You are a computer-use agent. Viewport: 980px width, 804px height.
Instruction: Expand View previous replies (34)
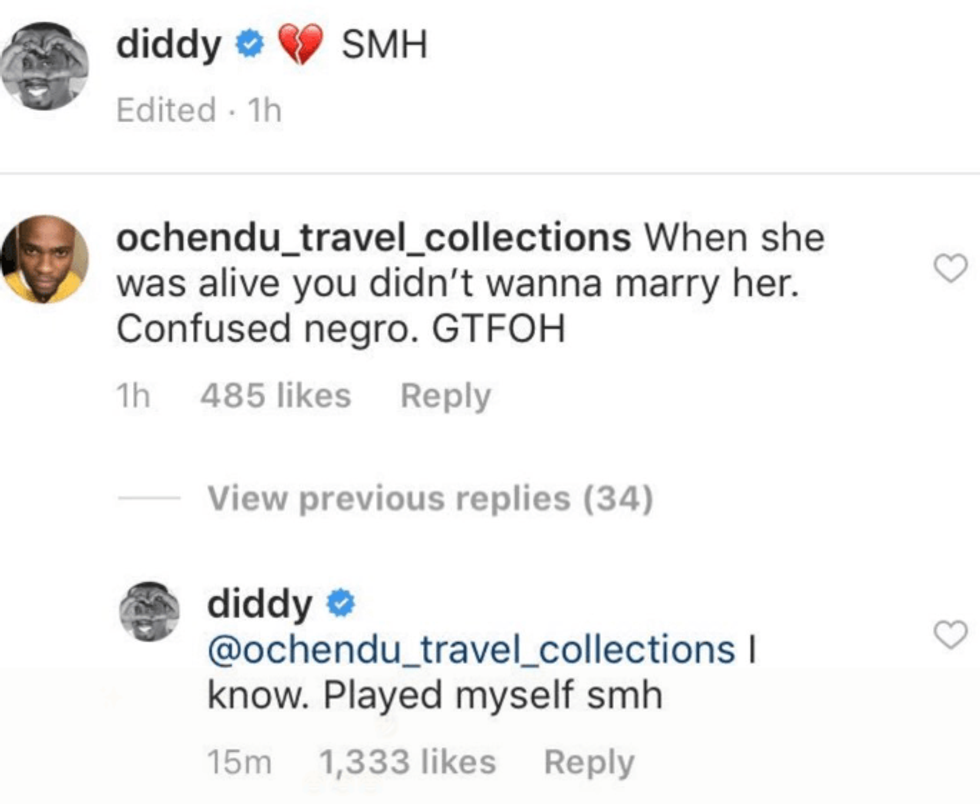430,497
